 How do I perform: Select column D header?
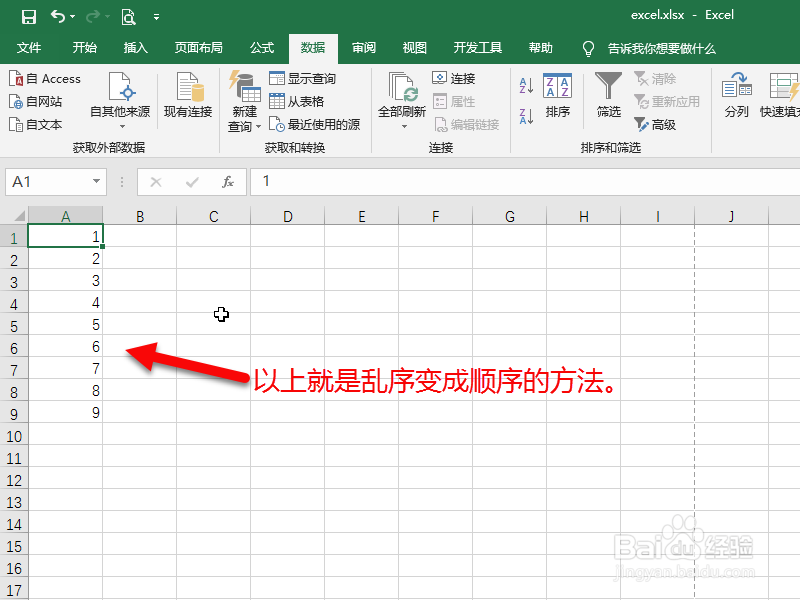pos(288,216)
